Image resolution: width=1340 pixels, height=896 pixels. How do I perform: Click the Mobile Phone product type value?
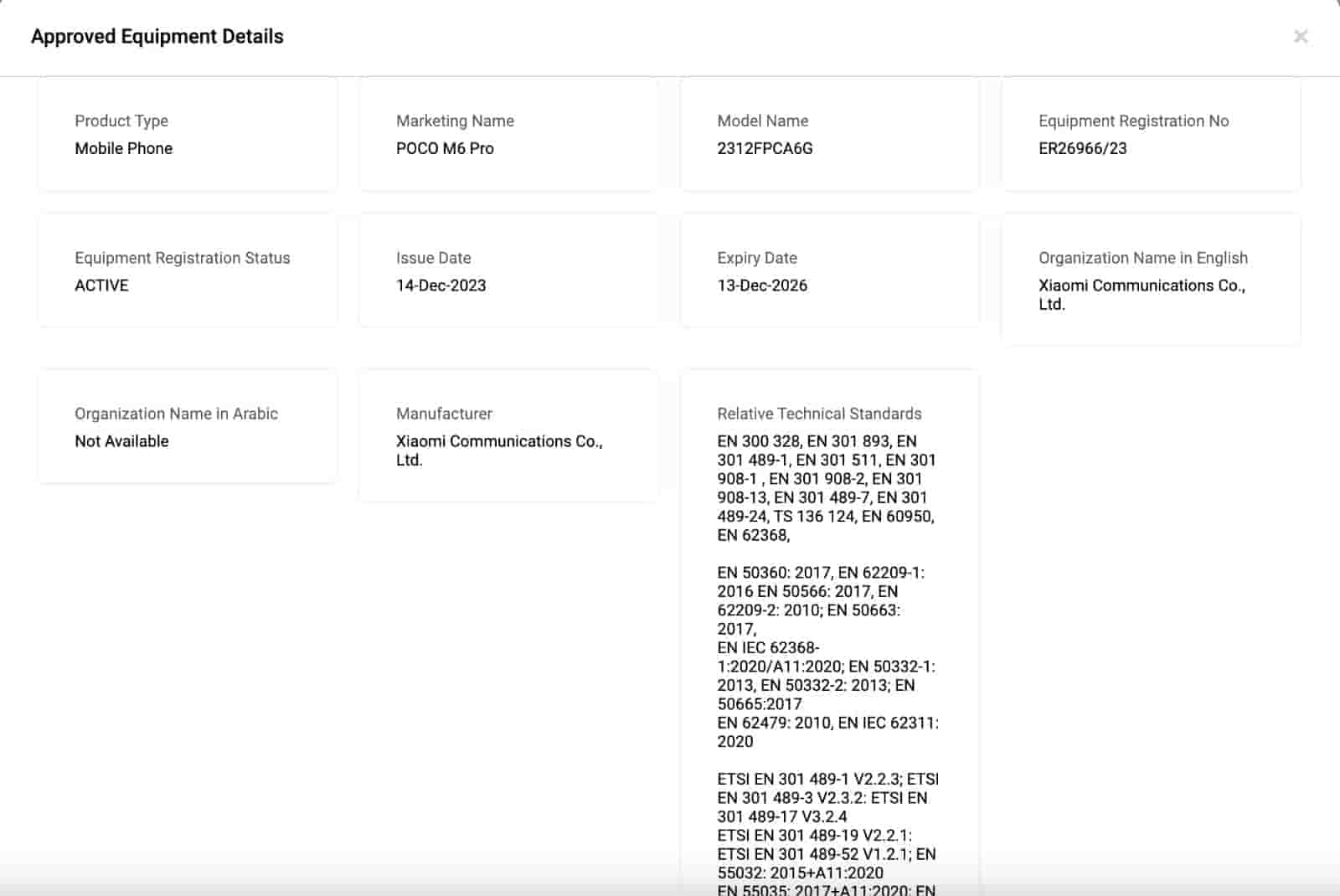pyautogui.click(x=123, y=148)
